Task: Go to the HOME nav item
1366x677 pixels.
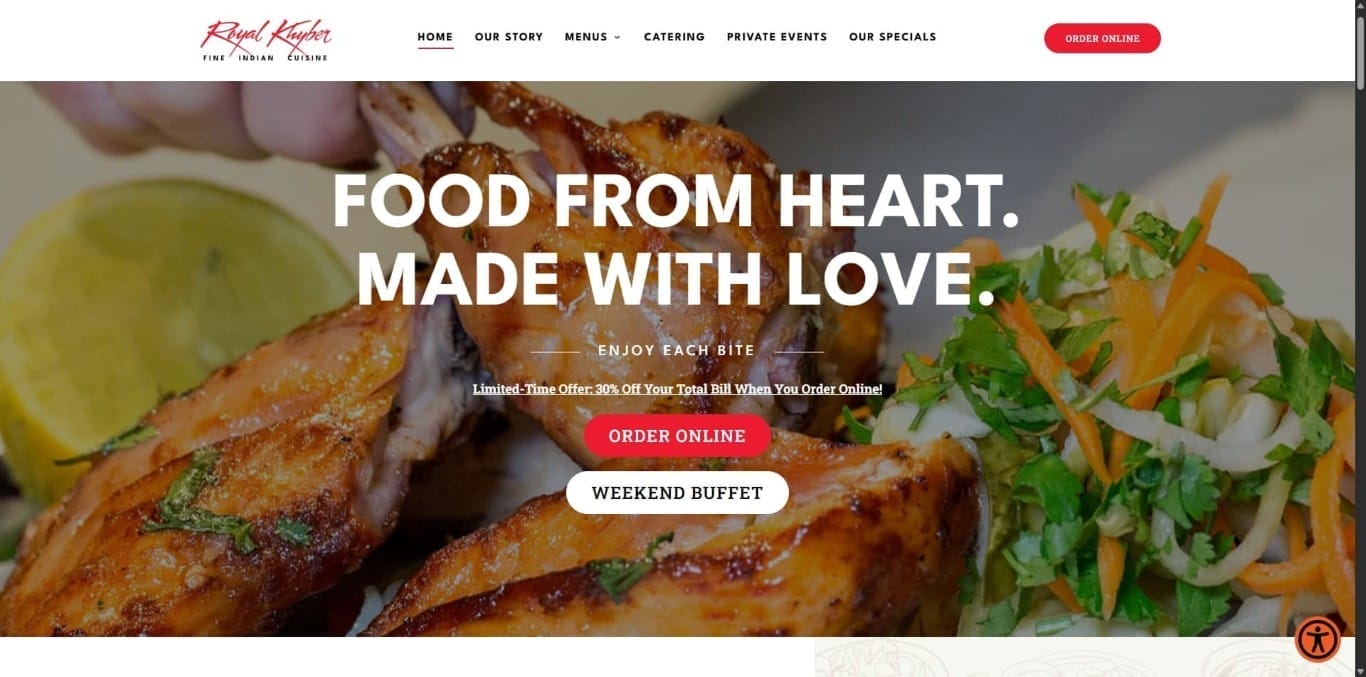Action: pyautogui.click(x=435, y=37)
